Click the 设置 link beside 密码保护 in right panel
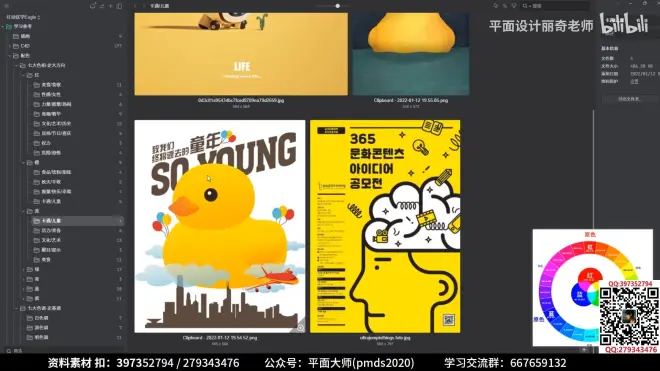The image size is (660, 371). click(634, 82)
